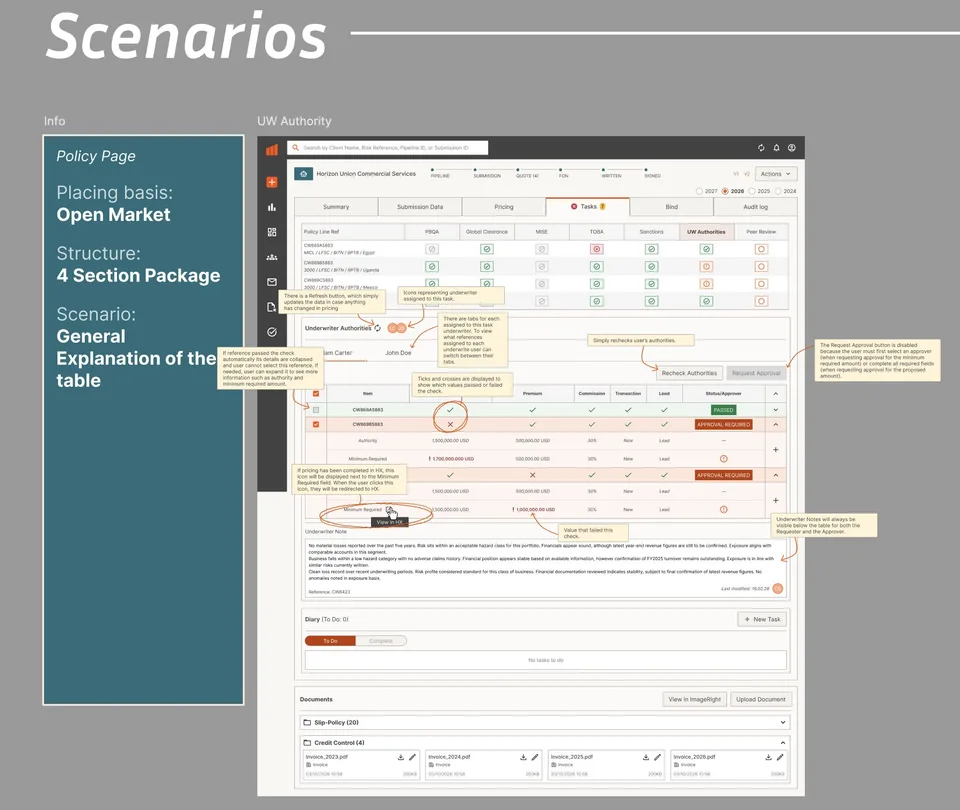Click the plus button in the CW869B5883 details

pos(776,449)
